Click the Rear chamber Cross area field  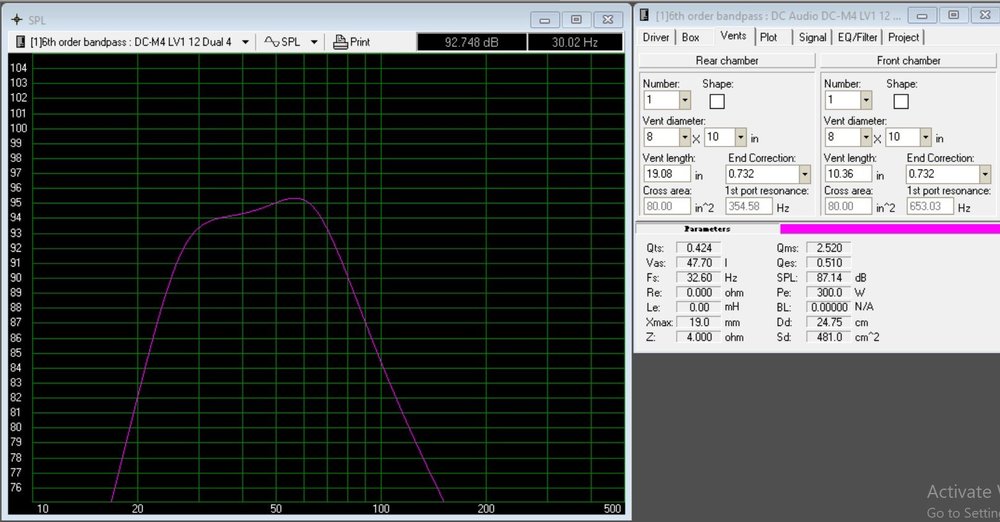[x=667, y=207]
